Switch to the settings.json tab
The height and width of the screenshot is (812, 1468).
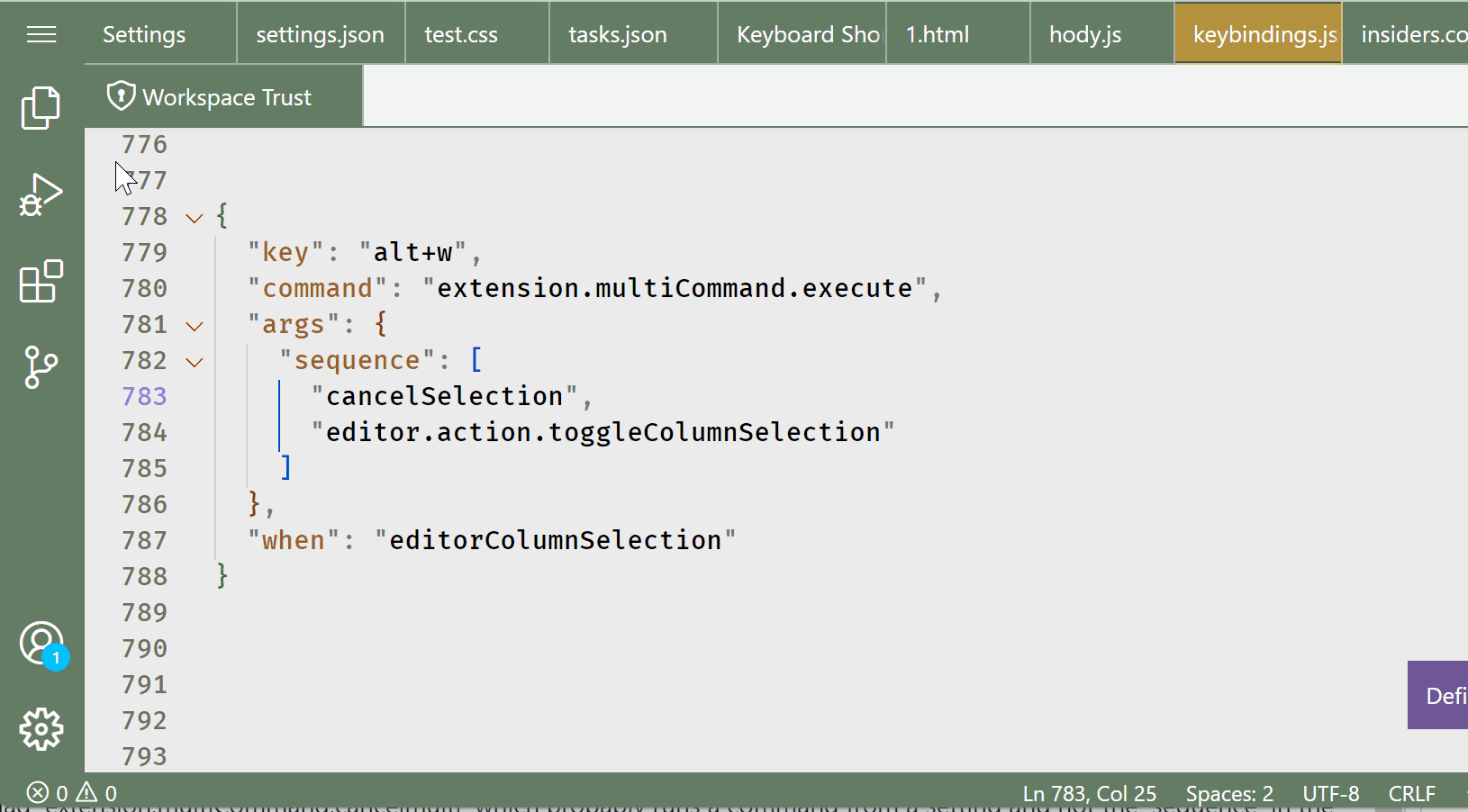321,34
